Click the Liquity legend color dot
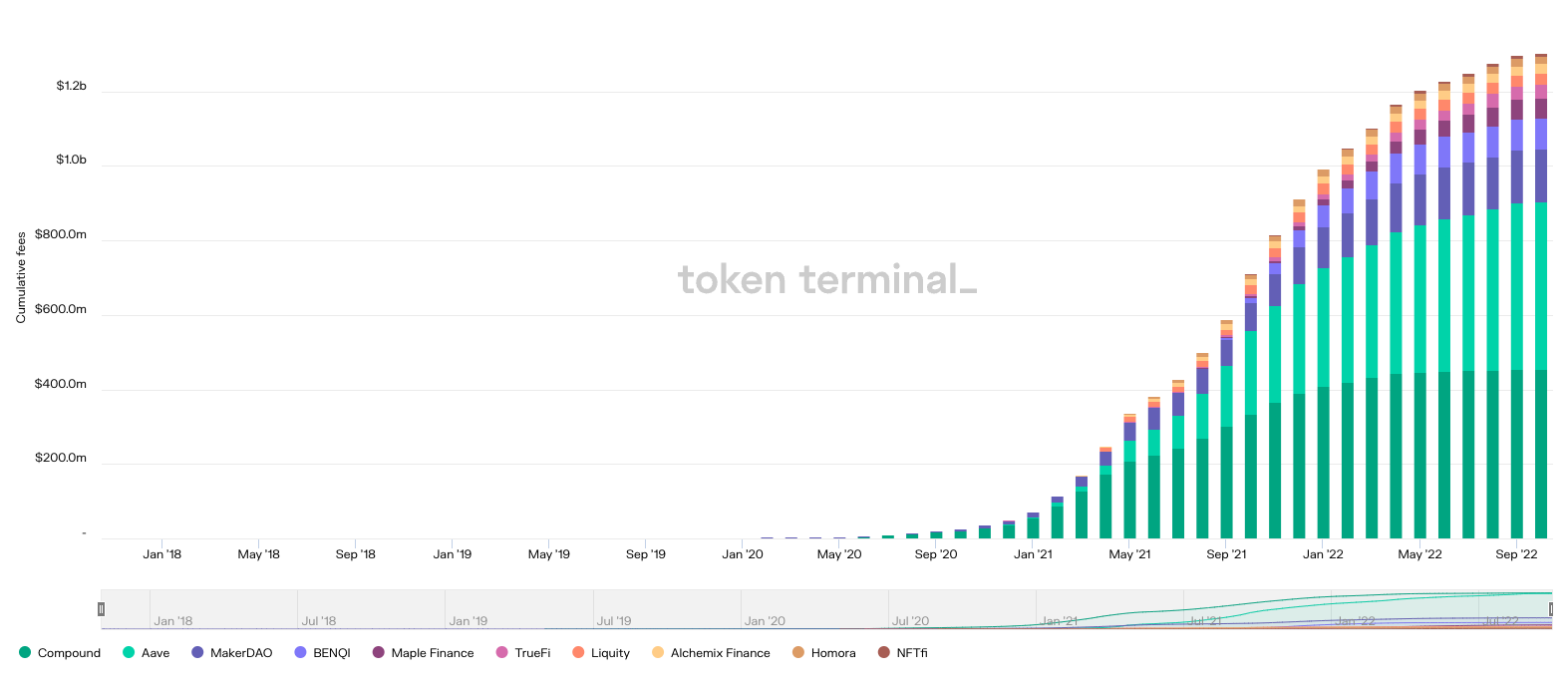1568x686 pixels. [x=578, y=652]
